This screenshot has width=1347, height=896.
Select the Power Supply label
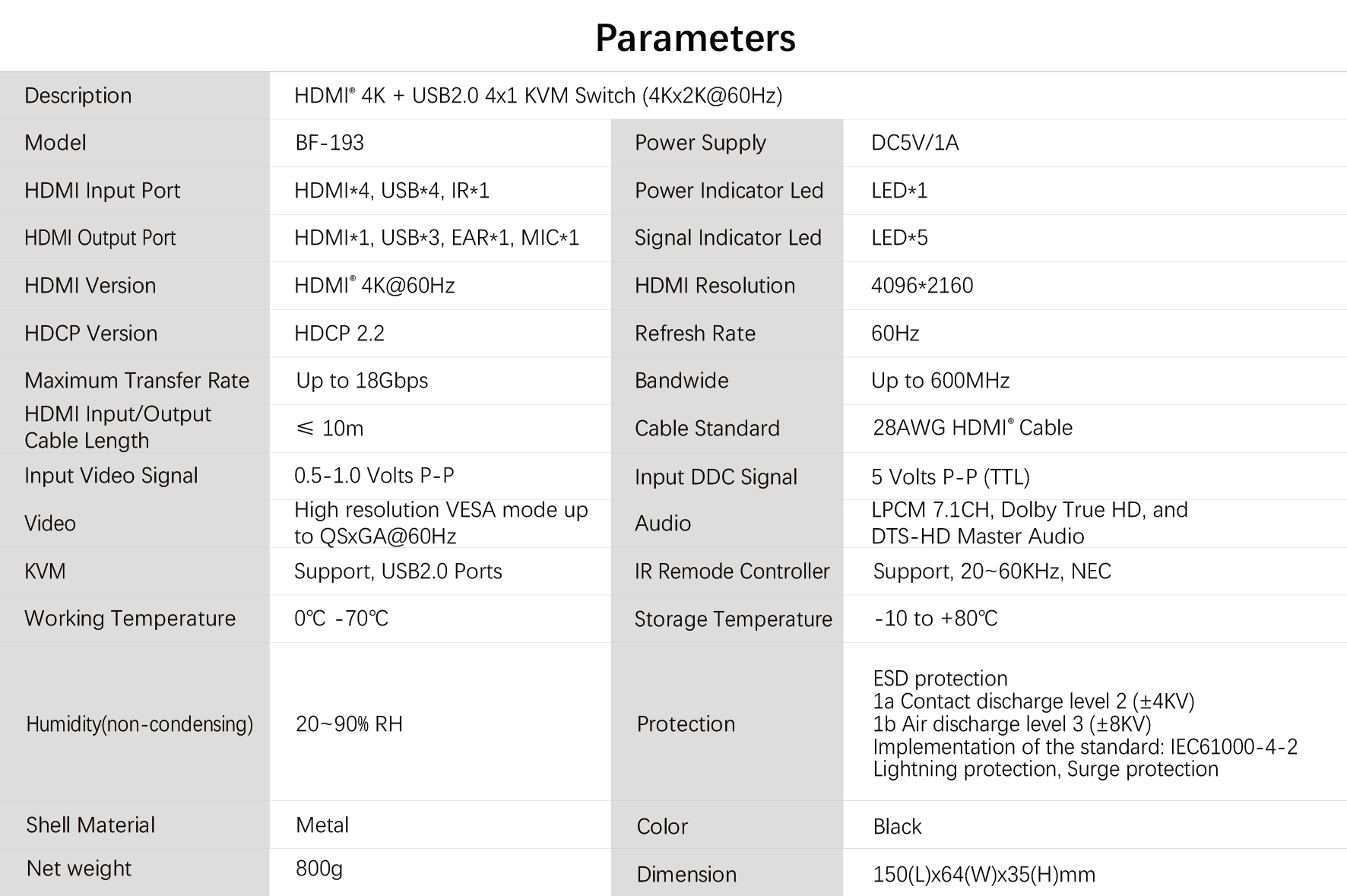[700, 143]
